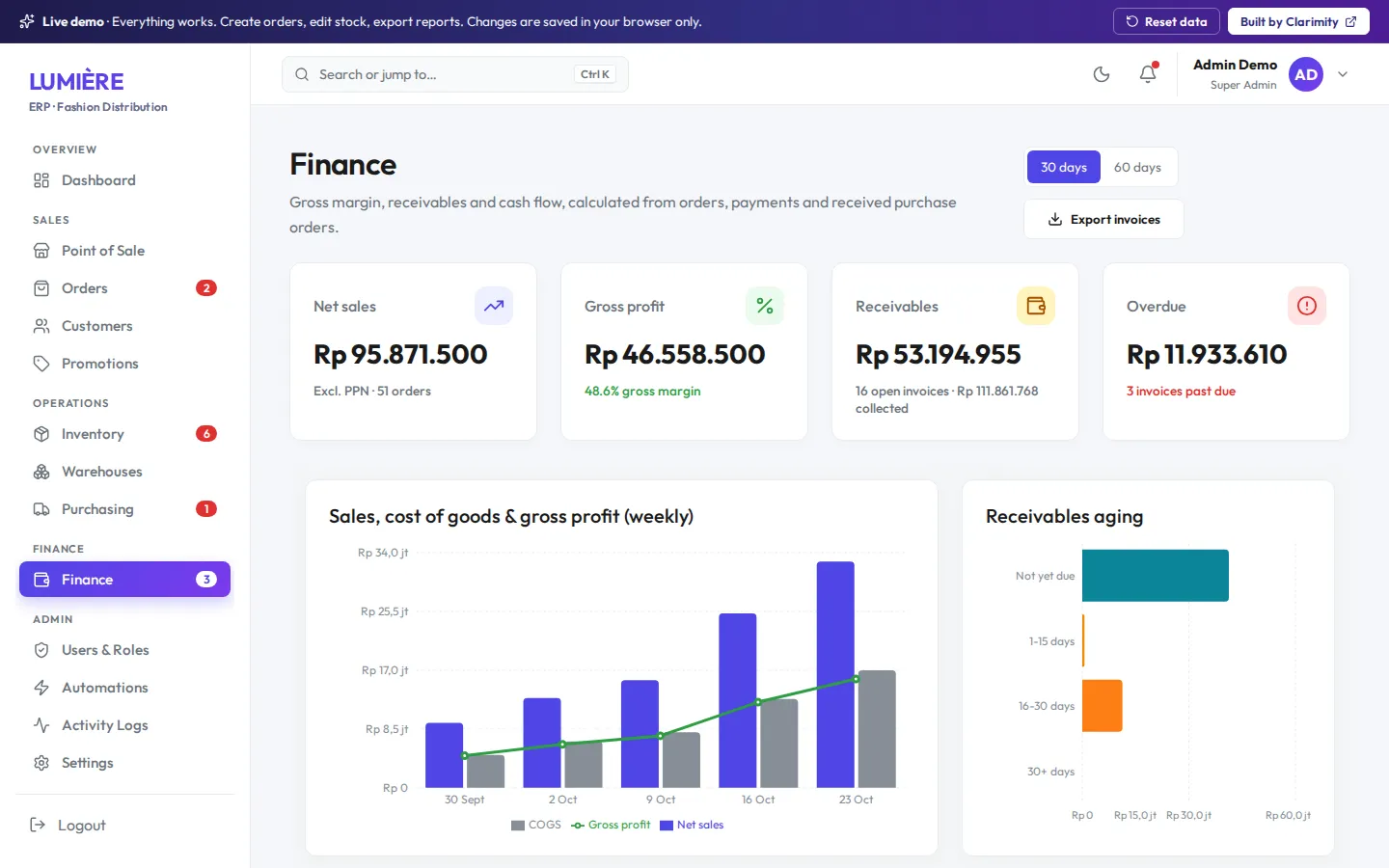Open notifications bell
This screenshot has width=1389, height=868.
click(1148, 74)
